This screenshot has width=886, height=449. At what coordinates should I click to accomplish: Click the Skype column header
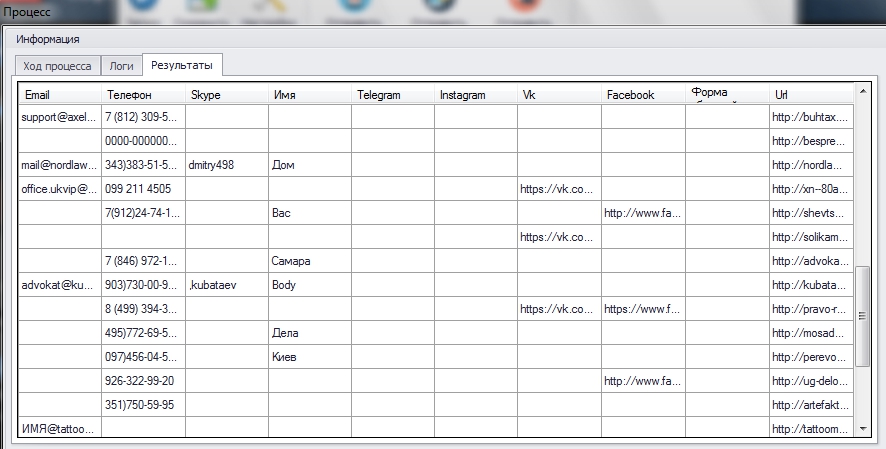[x=227, y=94]
